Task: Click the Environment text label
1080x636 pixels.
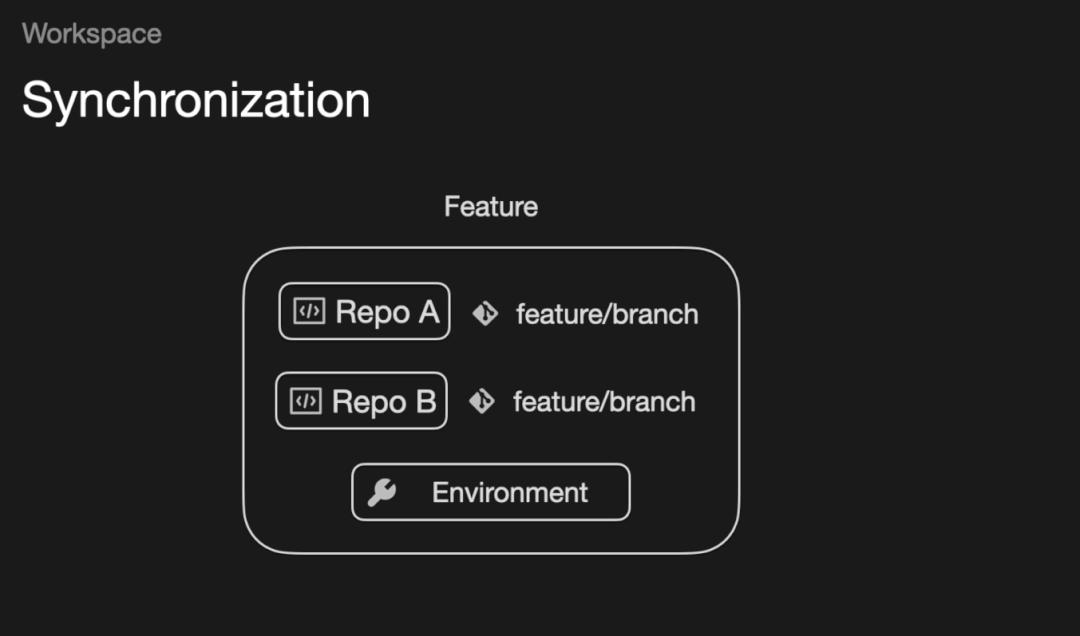Action: [510, 493]
